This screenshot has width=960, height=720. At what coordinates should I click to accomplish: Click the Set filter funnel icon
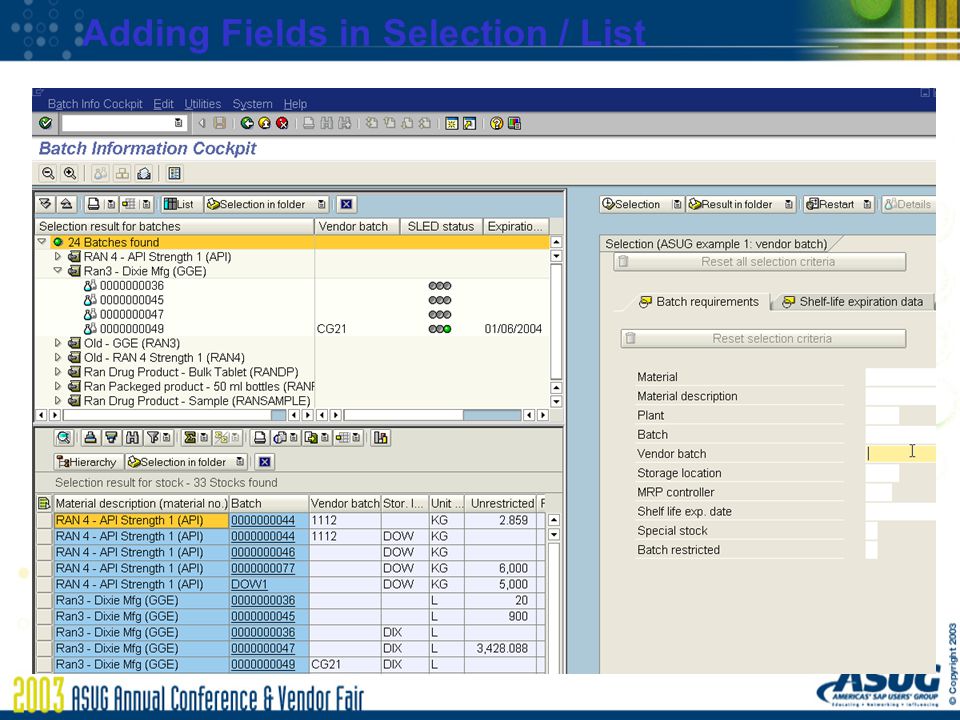153,438
